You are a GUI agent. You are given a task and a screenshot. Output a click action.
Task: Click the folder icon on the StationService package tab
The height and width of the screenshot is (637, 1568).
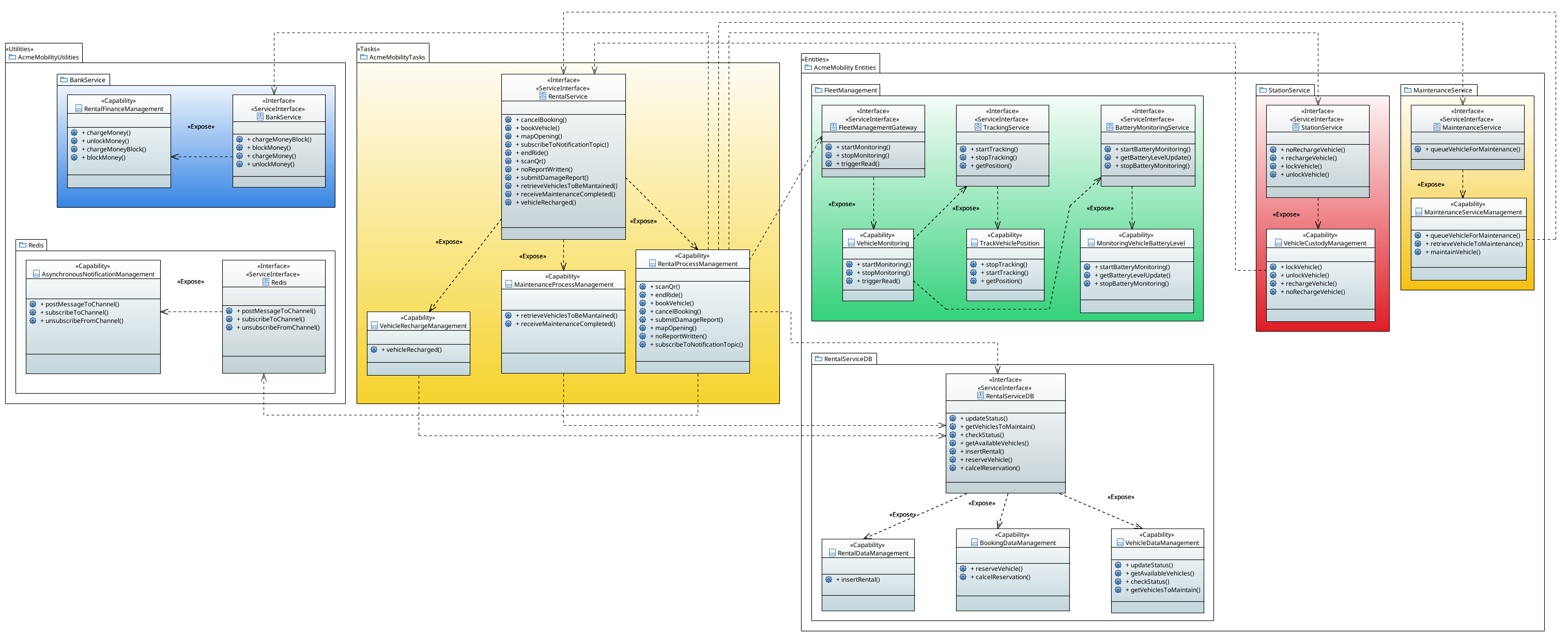pos(1263,90)
